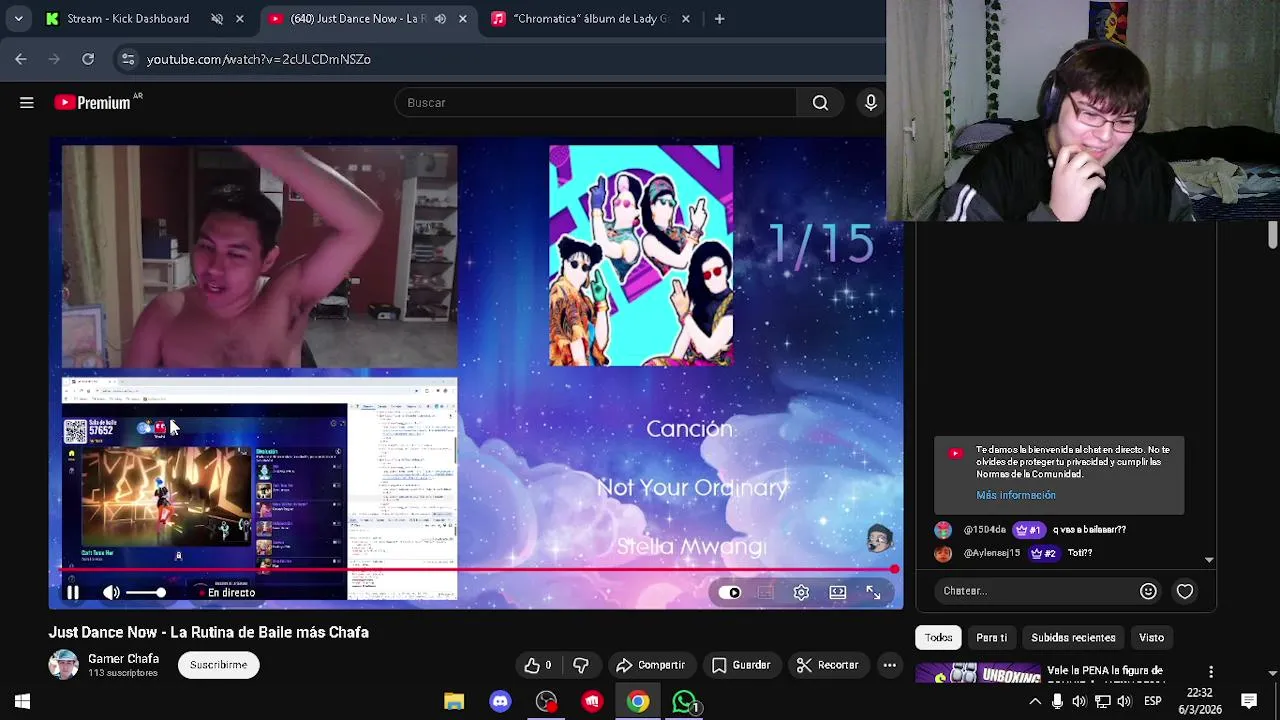Mute the video with the speaker icon
The width and height of the screenshot is (1280, 720).
tap(111, 593)
